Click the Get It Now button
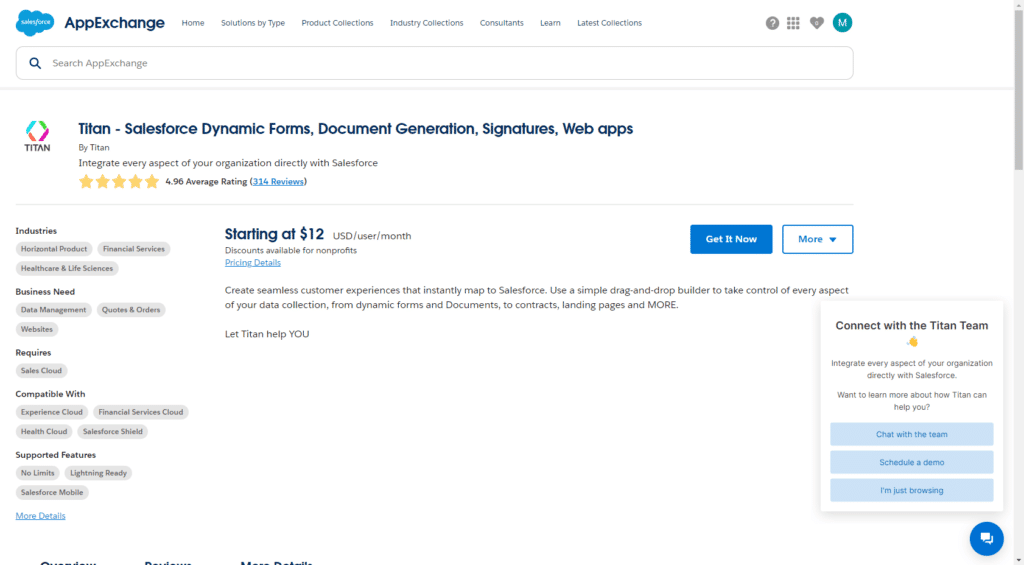1024x565 pixels. pyautogui.click(x=731, y=239)
